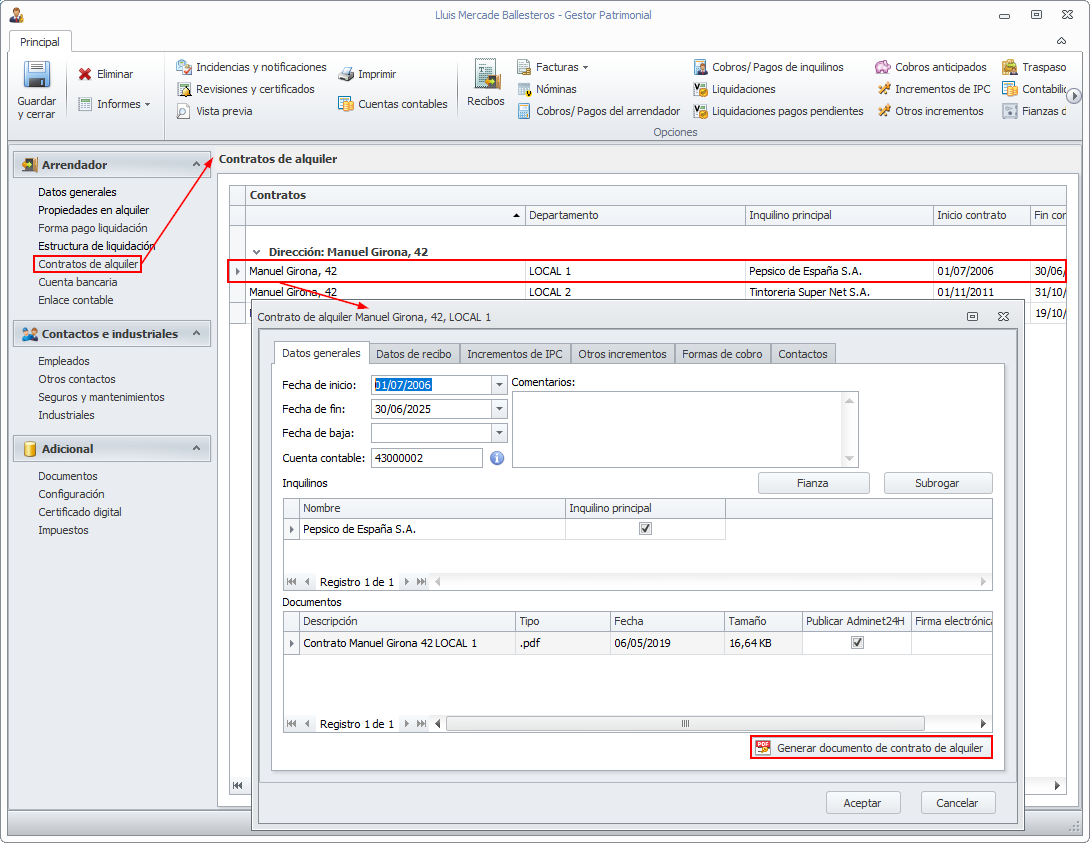This screenshot has width=1090, height=843.
Task: Click the Imprimir printer icon
Action: 346,74
